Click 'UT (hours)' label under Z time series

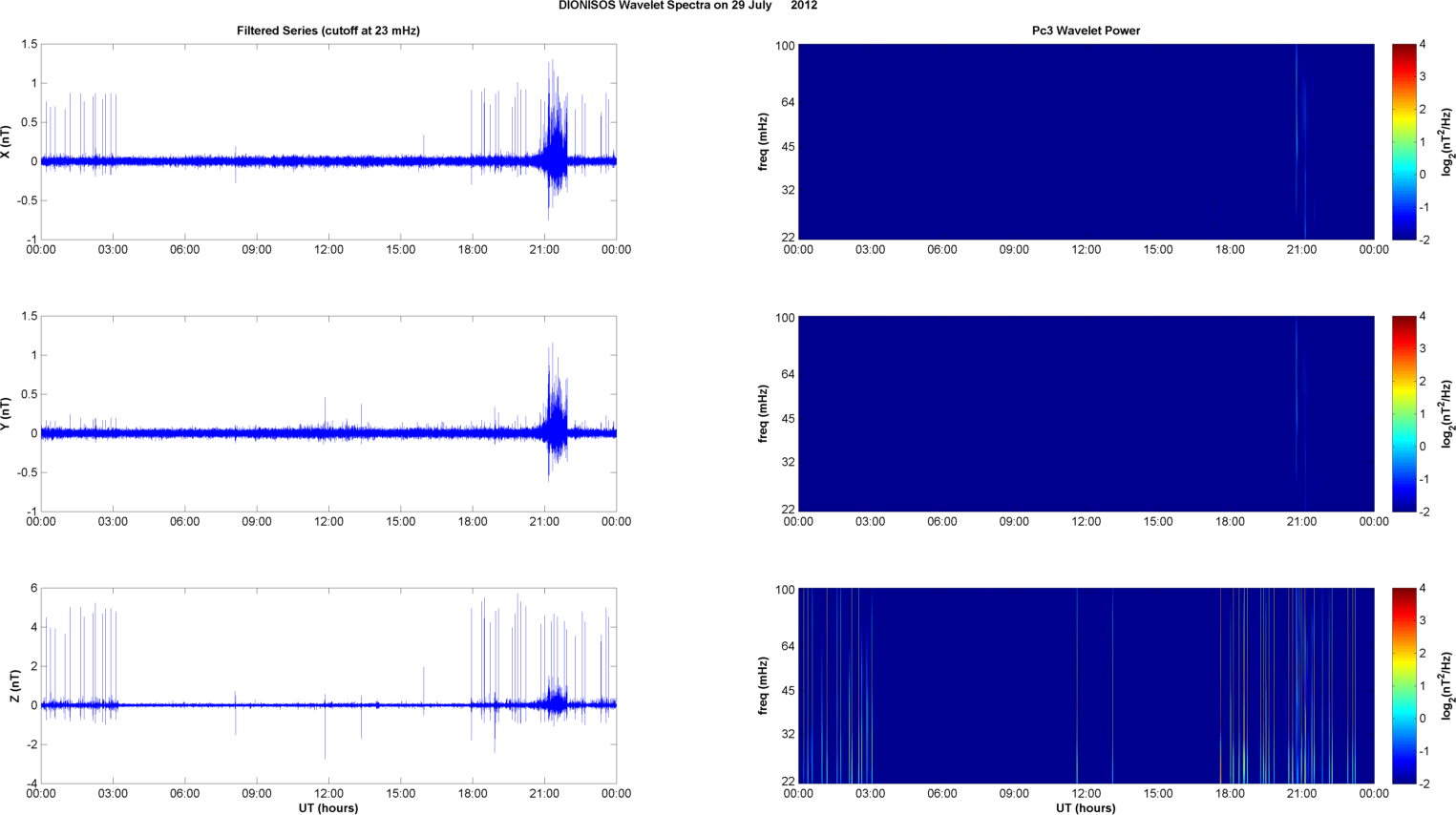(x=328, y=807)
